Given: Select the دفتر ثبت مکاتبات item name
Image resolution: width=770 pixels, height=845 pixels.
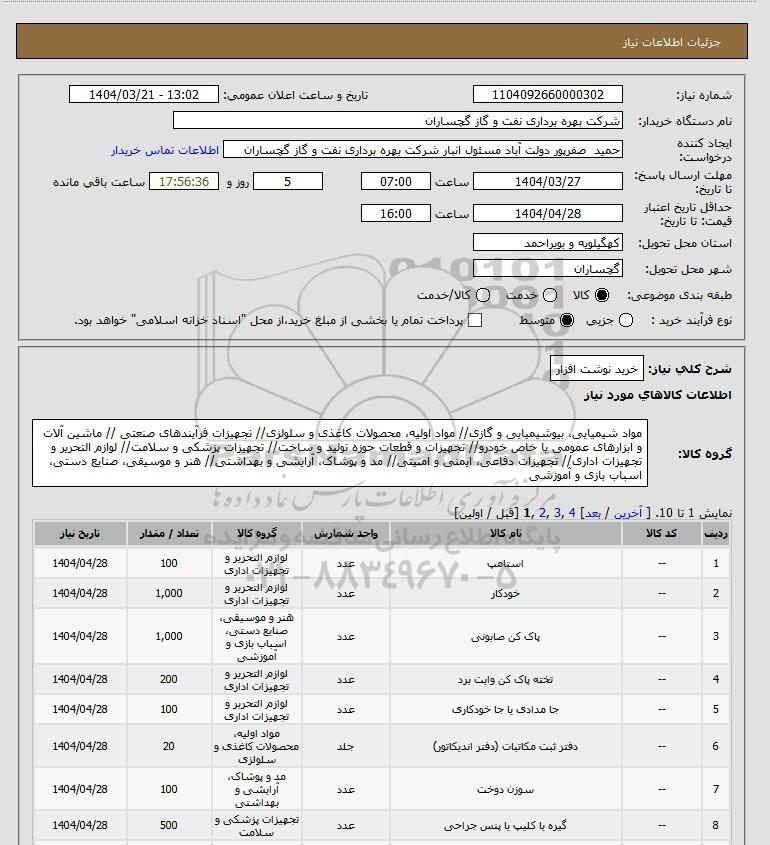Looking at the screenshot, I should click(x=505, y=746).
